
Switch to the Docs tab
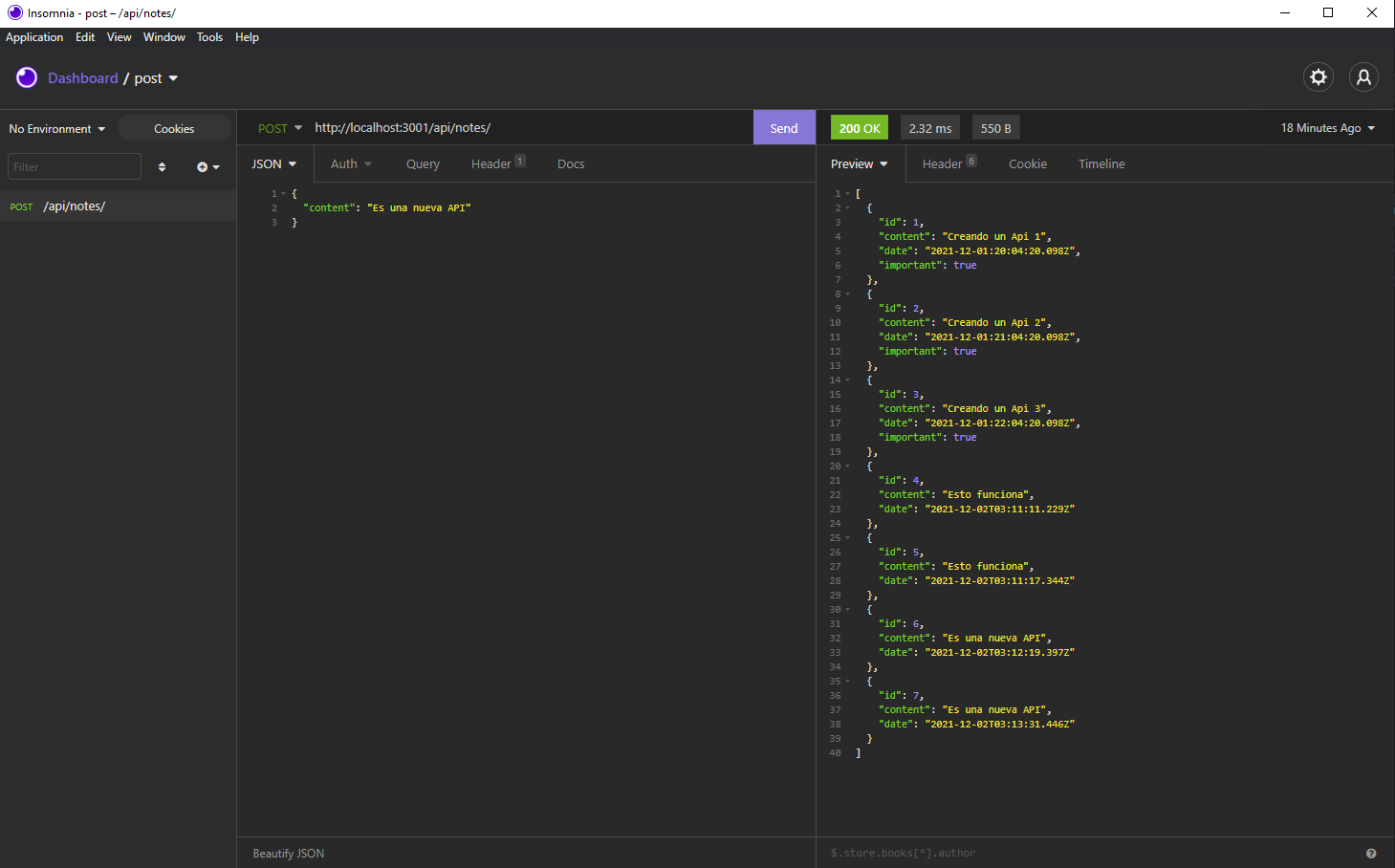click(571, 164)
